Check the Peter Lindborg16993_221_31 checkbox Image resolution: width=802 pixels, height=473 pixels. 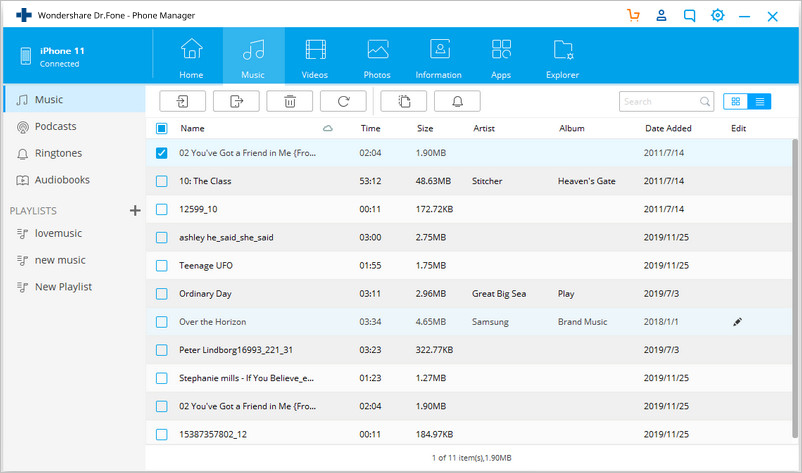162,350
